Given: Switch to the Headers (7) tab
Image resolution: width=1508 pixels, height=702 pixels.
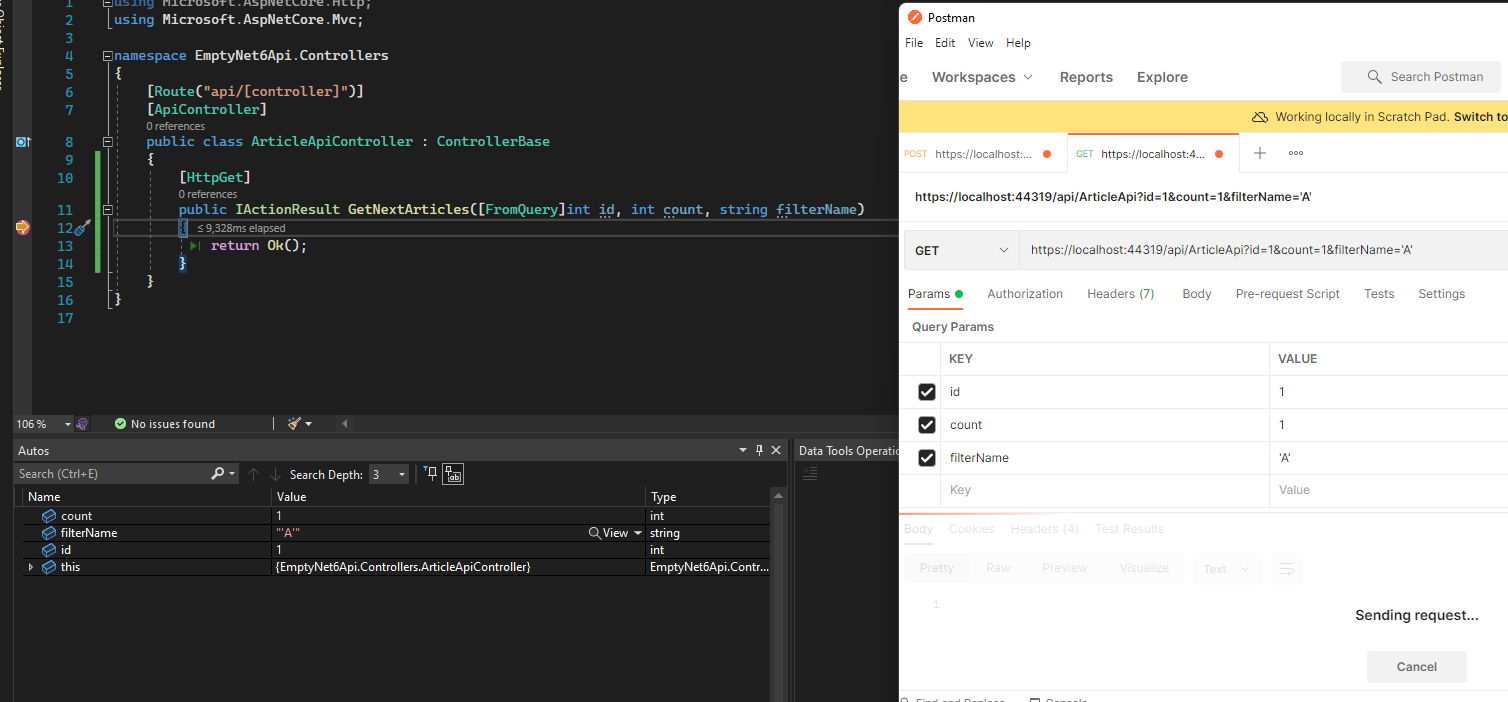Looking at the screenshot, I should 1120,294.
